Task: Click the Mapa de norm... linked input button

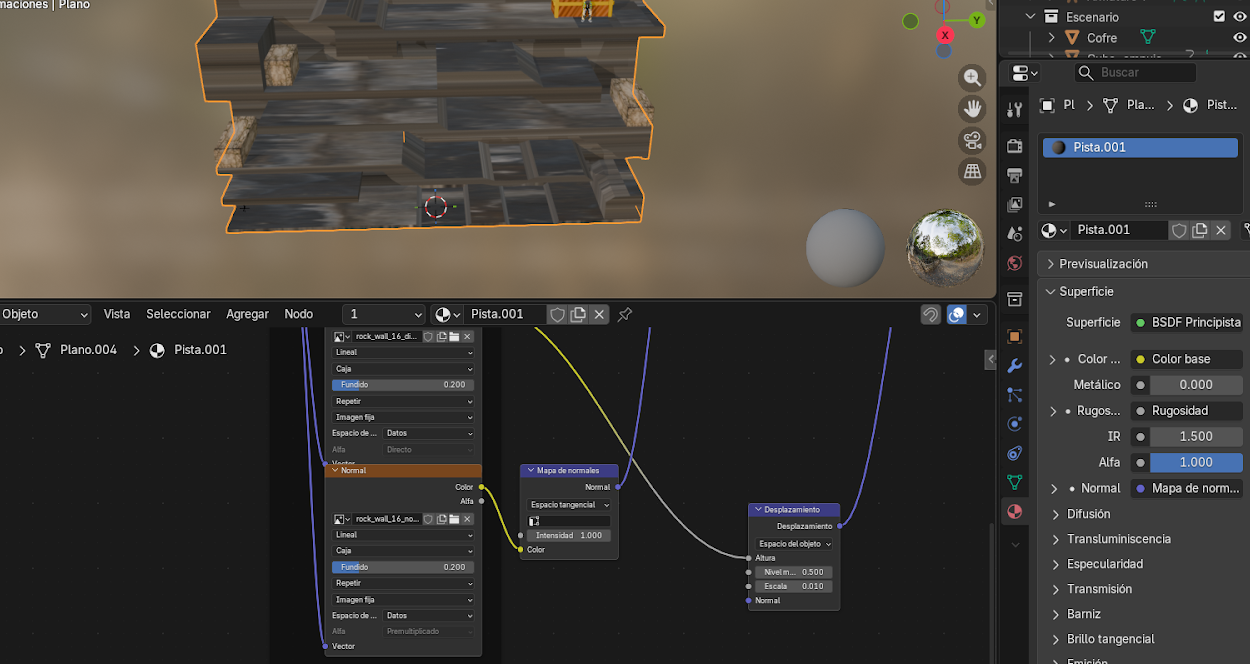Action: coord(1186,489)
